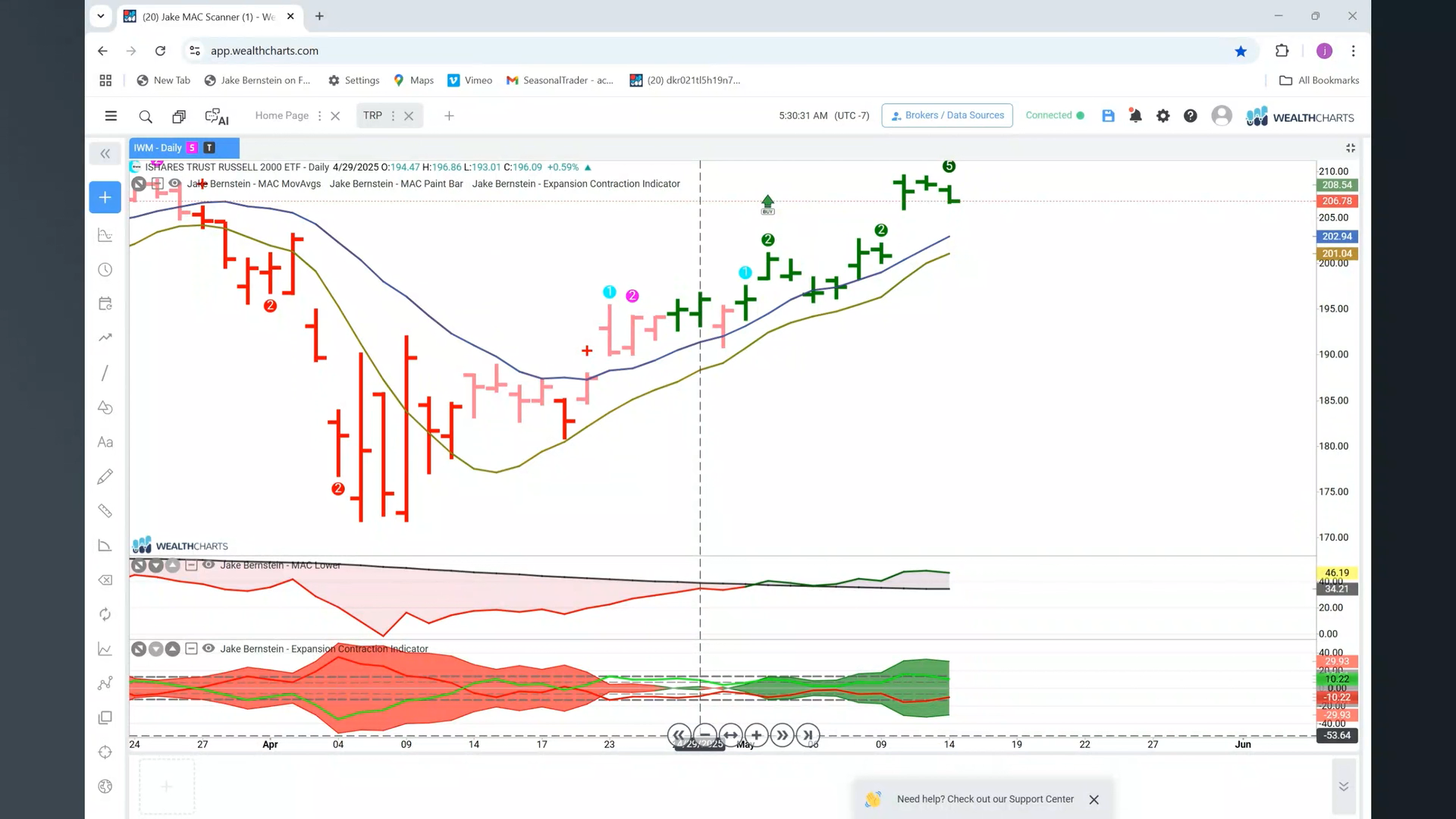Disable Expansion Contraction panel with no-sign icon
1456x819 pixels.
(x=139, y=649)
